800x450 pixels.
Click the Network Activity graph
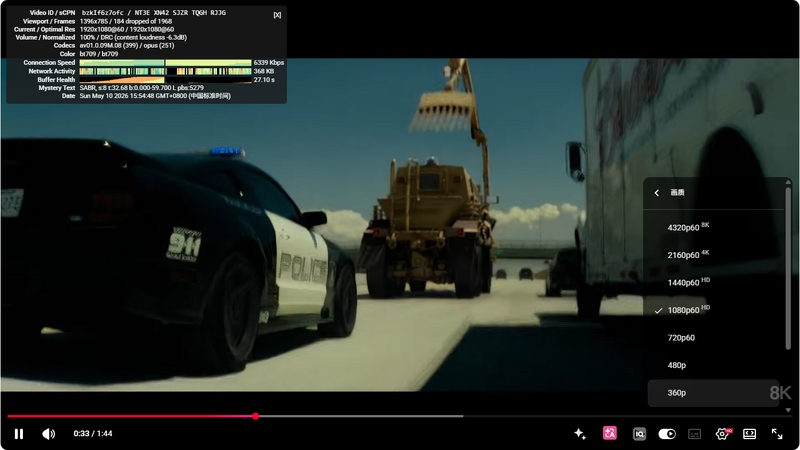point(165,71)
